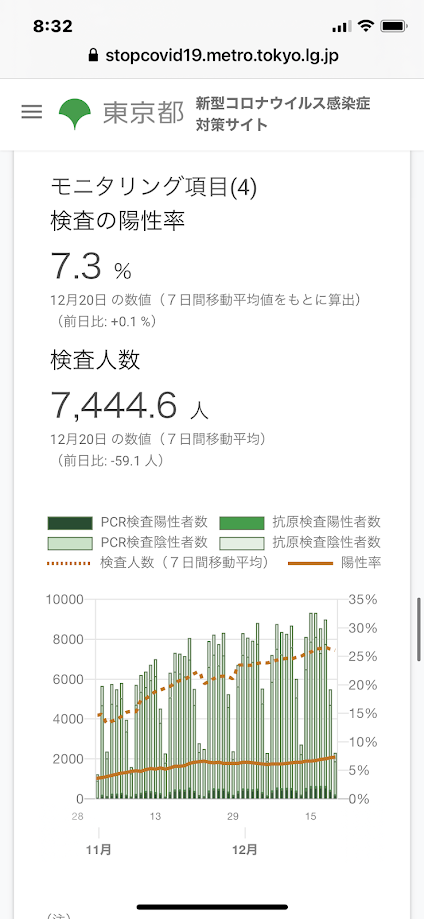This screenshot has height=919, width=424.
Task: Click the page scrollbar on right edge
Action: [x=419, y=629]
